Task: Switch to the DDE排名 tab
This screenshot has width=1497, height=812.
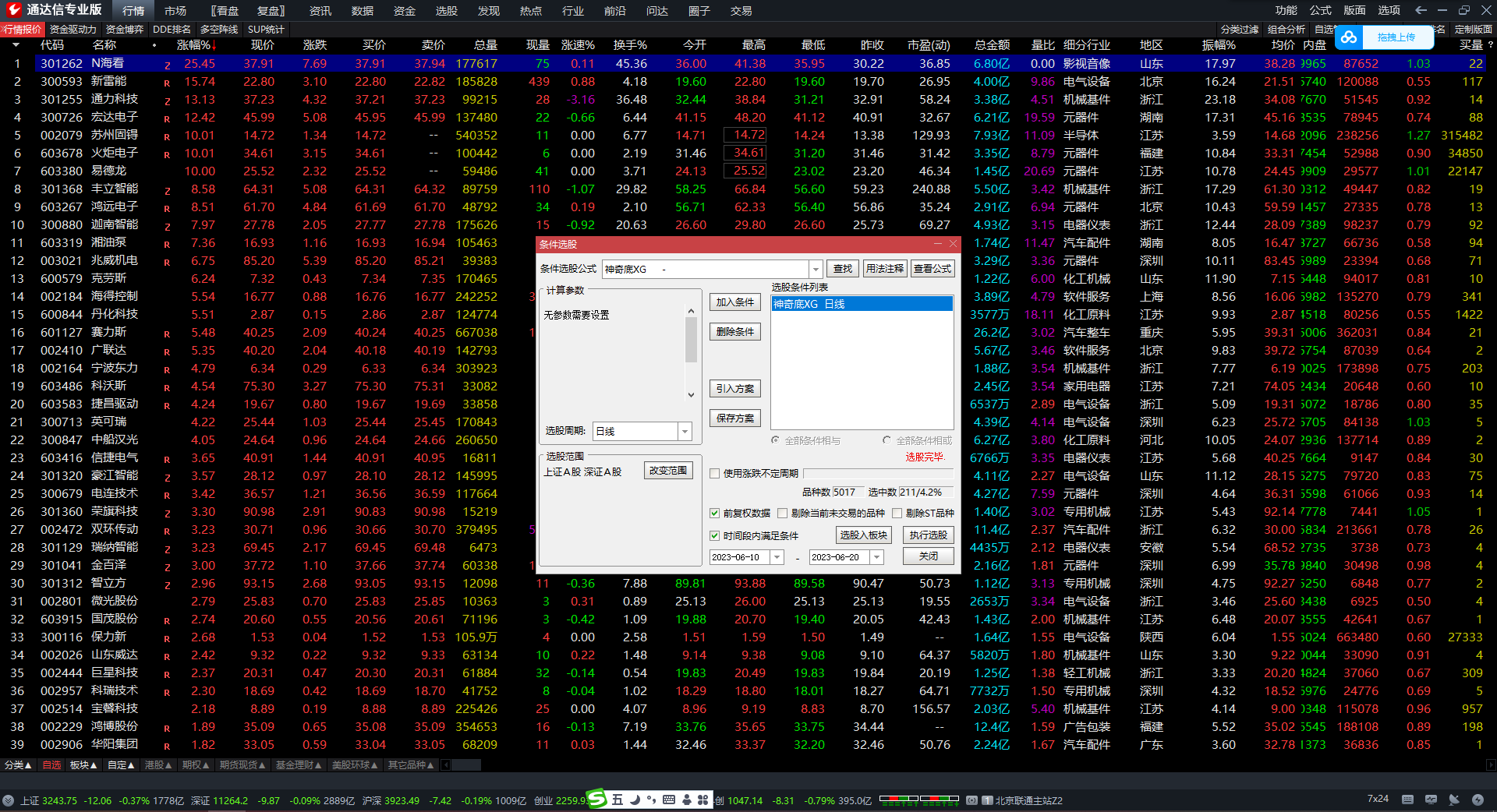Action: pyautogui.click(x=172, y=30)
